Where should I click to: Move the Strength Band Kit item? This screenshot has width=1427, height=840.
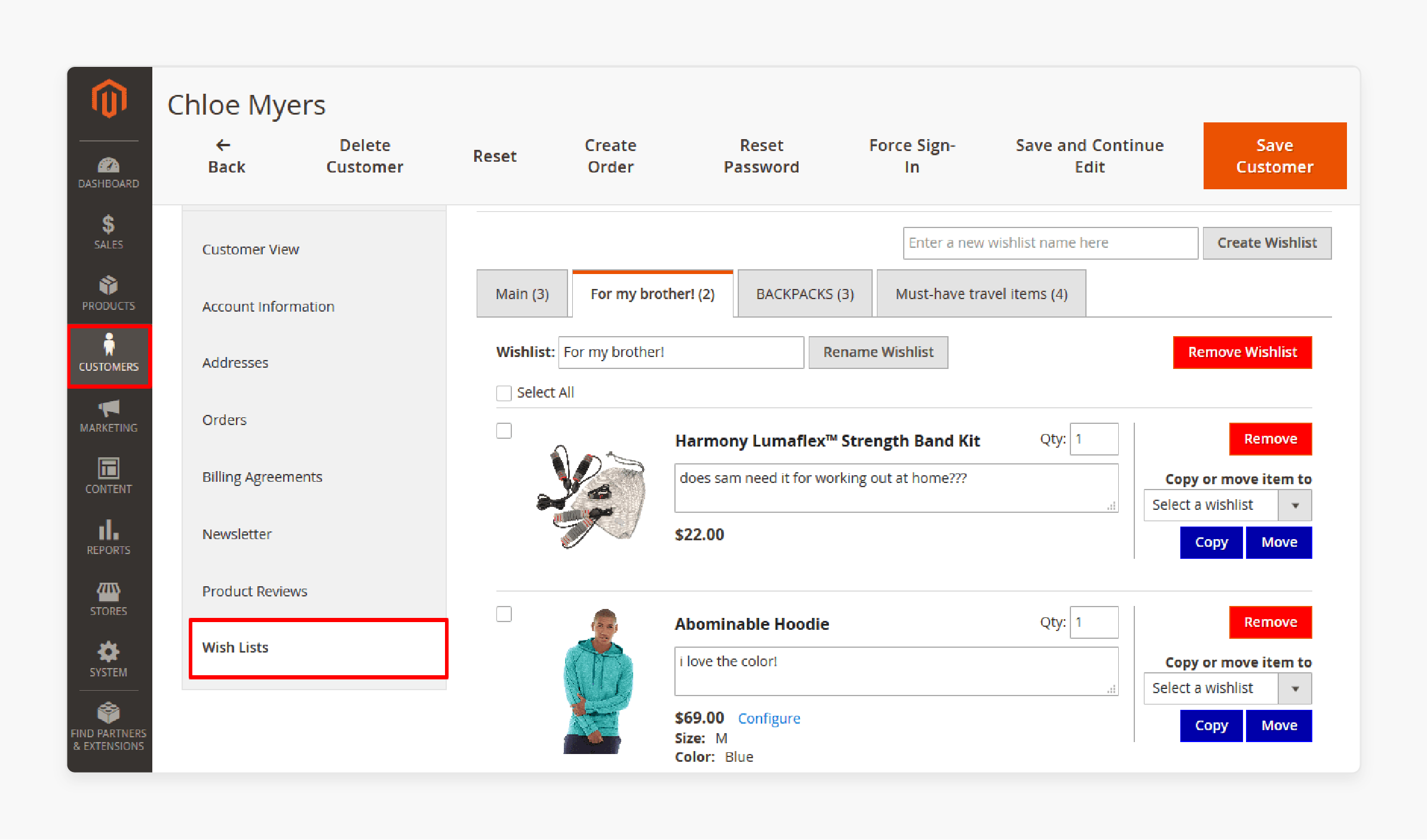click(1279, 543)
